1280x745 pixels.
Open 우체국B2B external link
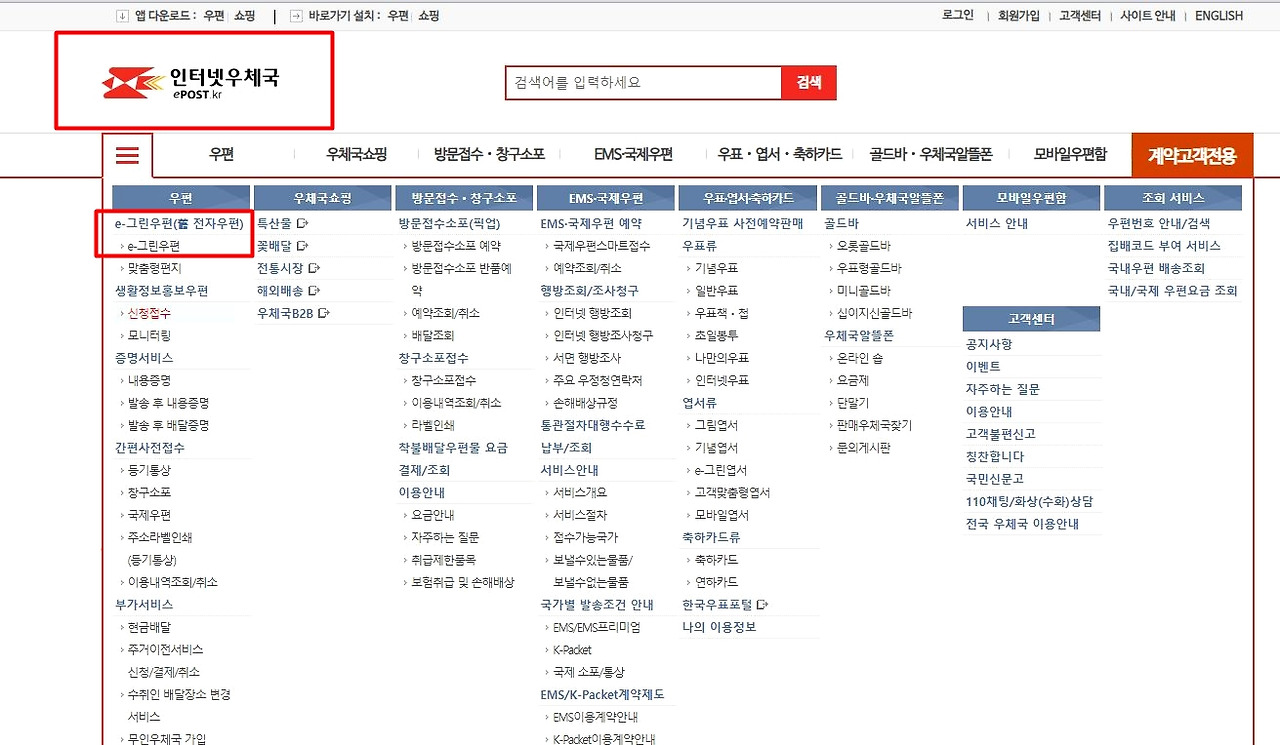(293, 313)
